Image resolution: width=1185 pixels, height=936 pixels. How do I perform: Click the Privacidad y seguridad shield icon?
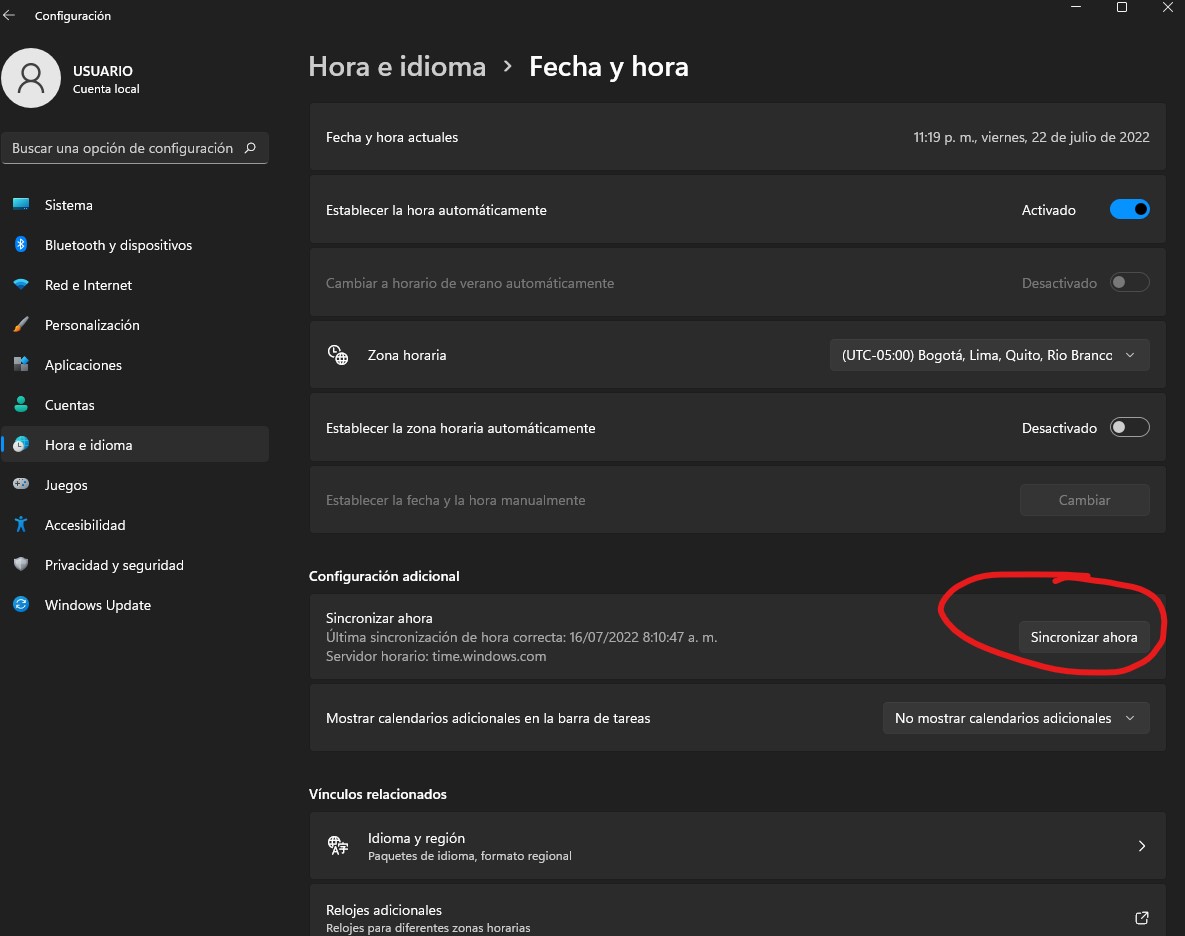(21, 565)
